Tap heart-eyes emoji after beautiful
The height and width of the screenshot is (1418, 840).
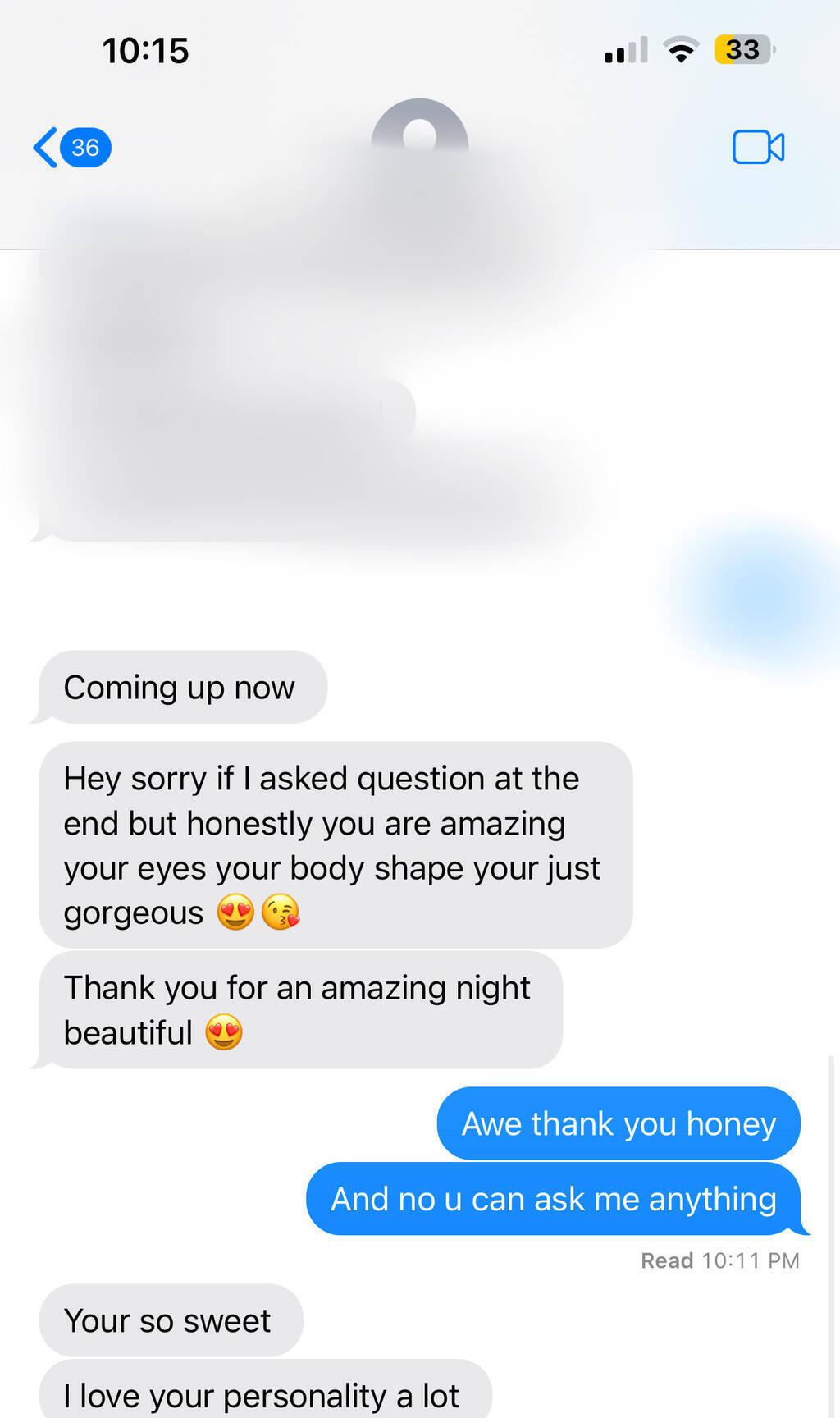(224, 1032)
